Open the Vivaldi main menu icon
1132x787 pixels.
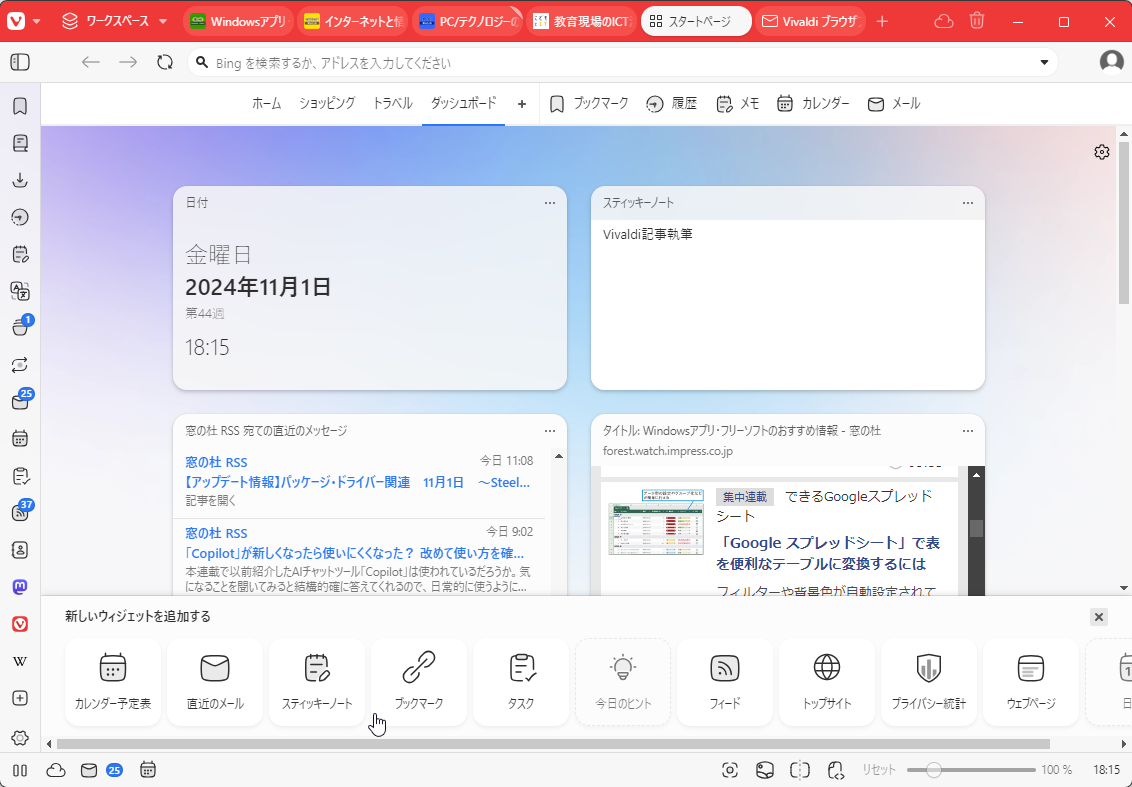(x=17, y=21)
